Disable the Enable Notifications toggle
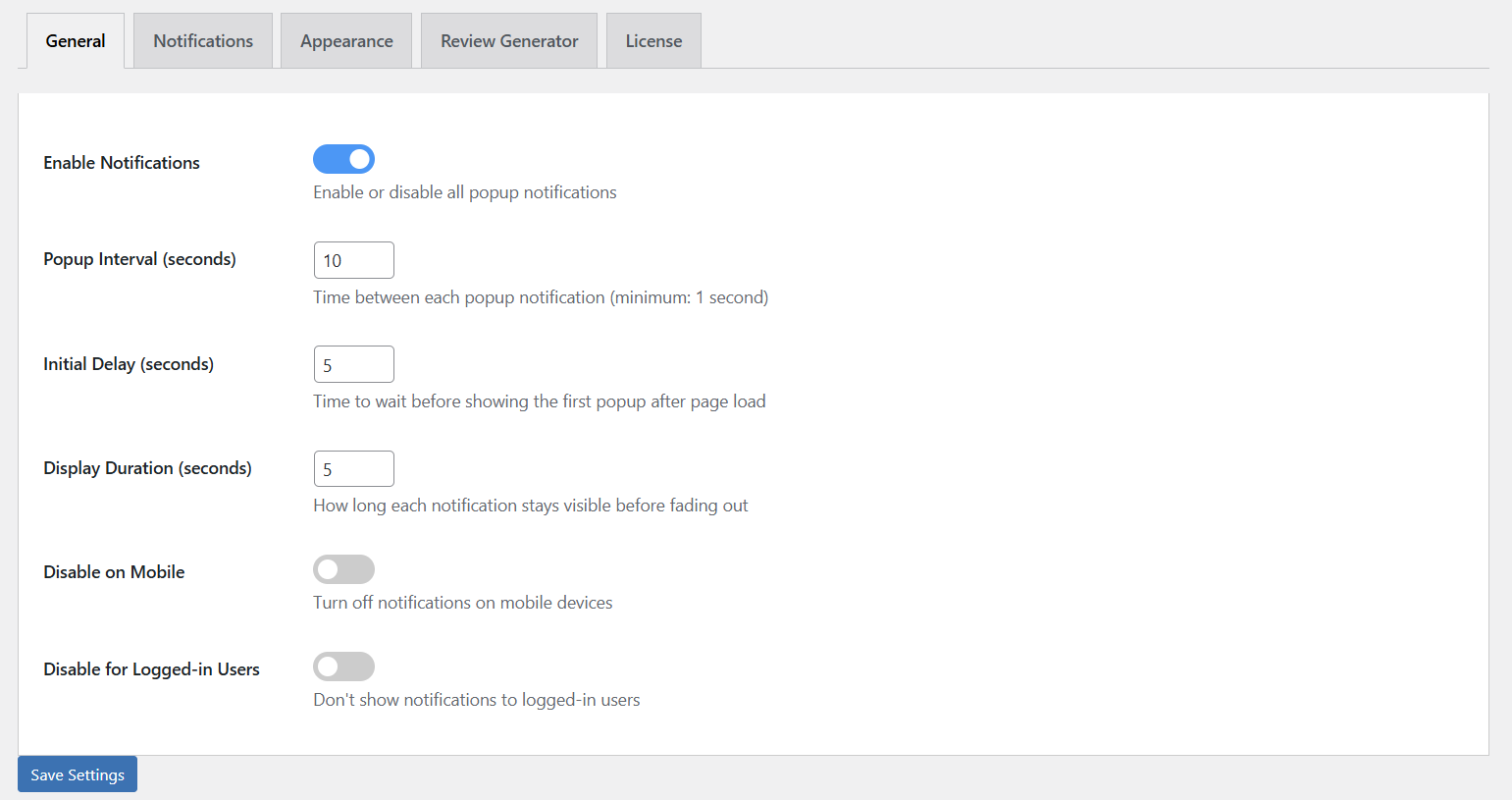This screenshot has width=1512, height=800. [343, 159]
